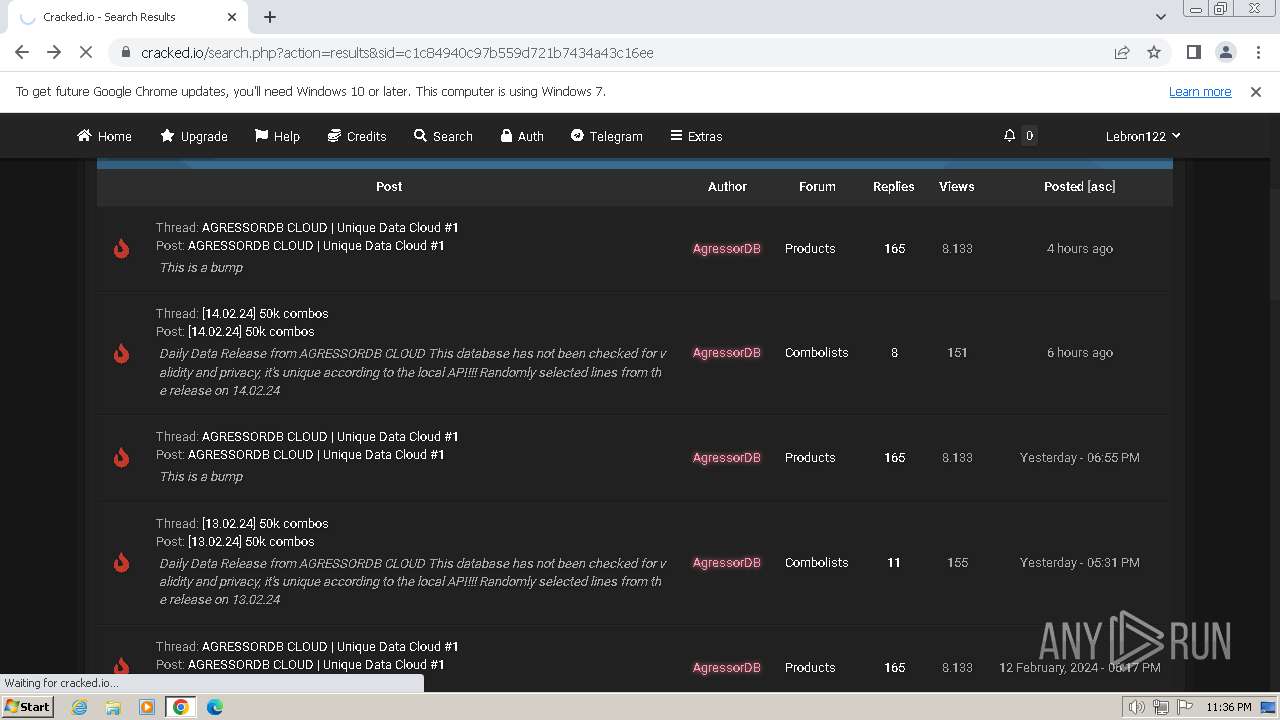The width and height of the screenshot is (1280, 720).
Task: Click replies count 8
Action: pos(894,352)
